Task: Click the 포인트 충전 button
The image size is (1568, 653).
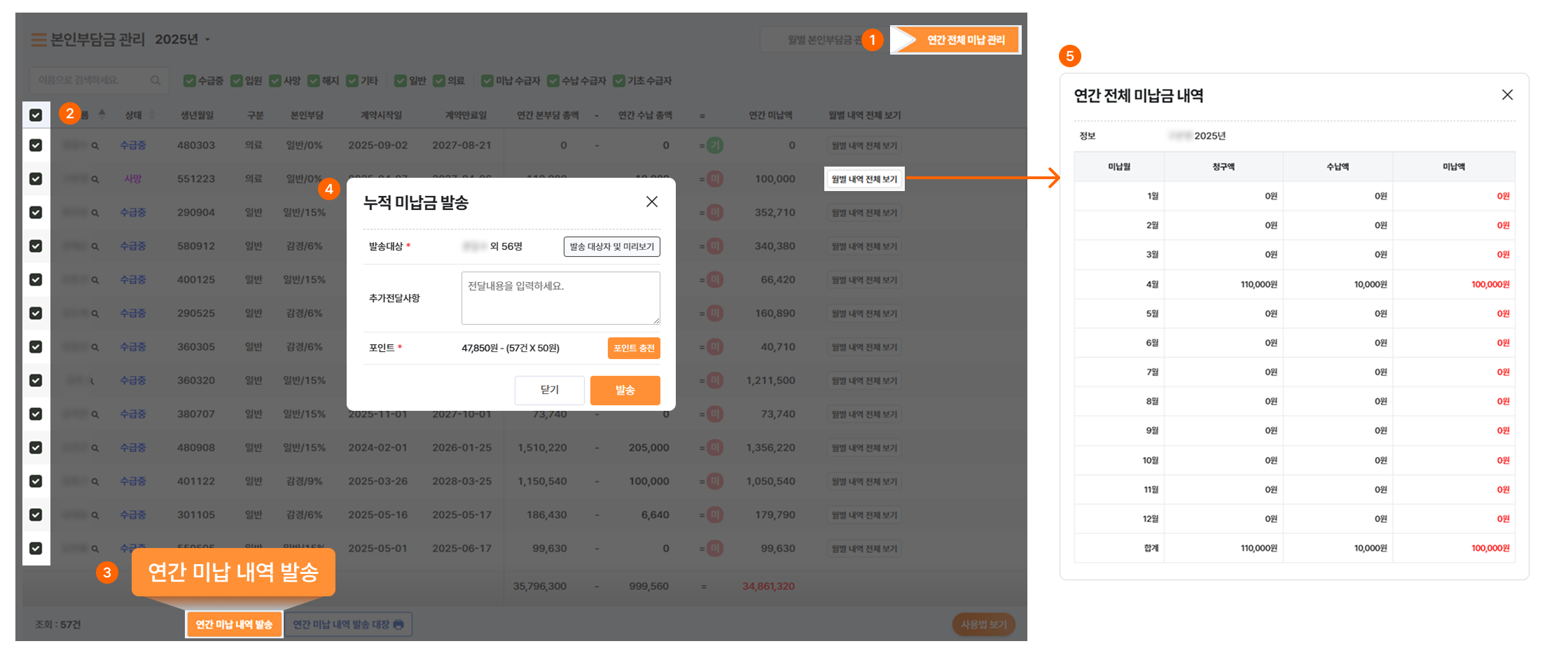Action: click(633, 348)
